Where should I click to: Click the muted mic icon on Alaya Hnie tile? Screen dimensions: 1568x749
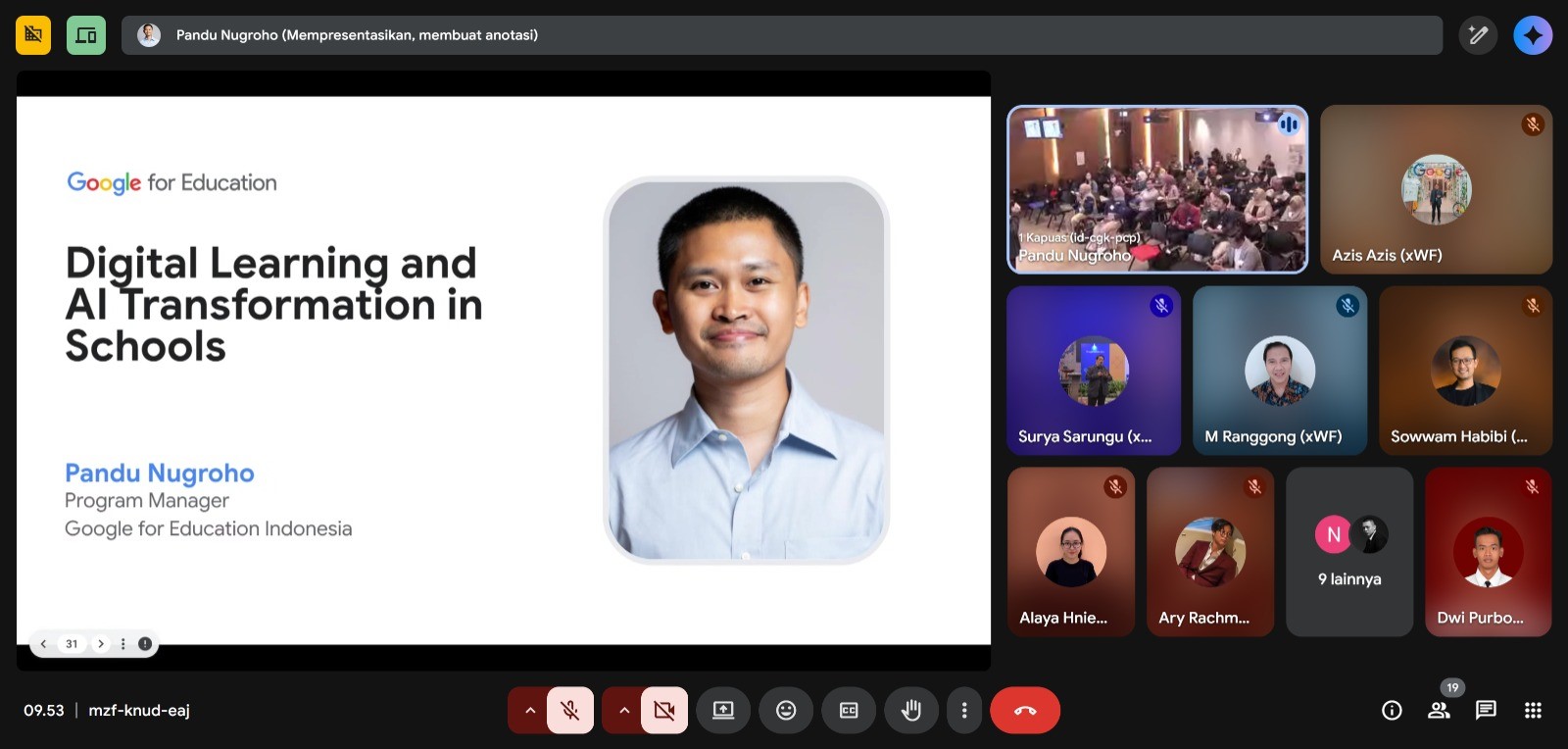[x=1115, y=487]
